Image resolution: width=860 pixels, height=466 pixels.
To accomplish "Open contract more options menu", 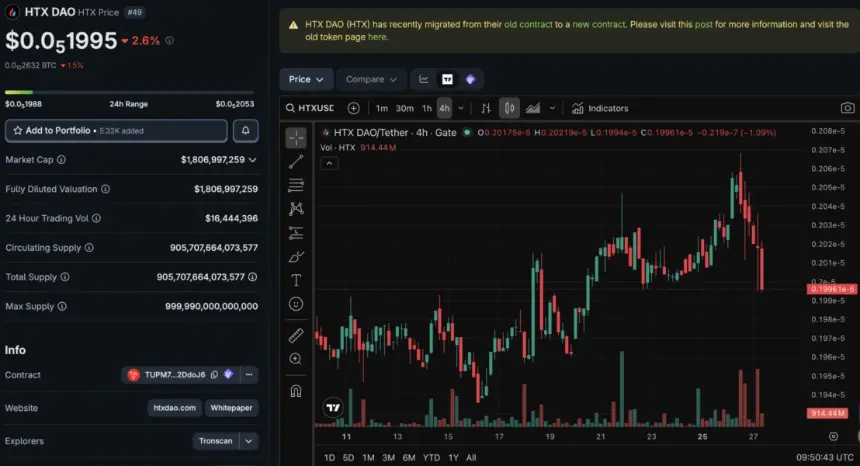I will (249, 375).
